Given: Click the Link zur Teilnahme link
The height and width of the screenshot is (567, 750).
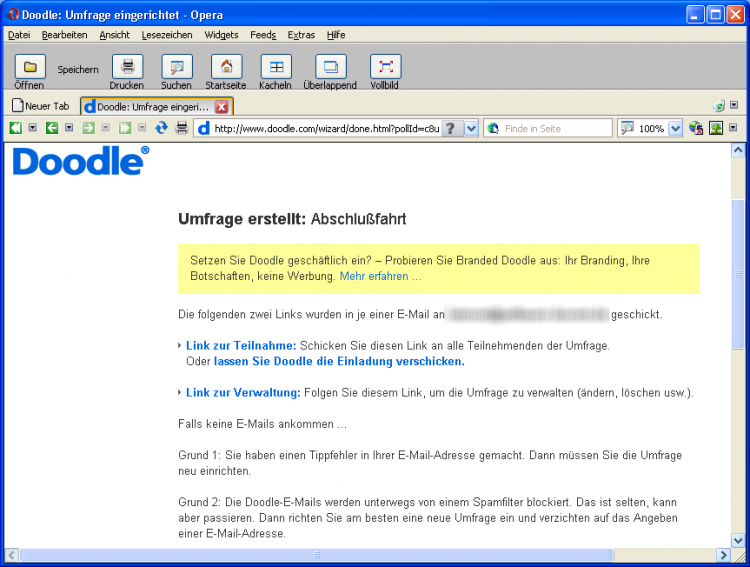Looking at the screenshot, I should [x=241, y=345].
